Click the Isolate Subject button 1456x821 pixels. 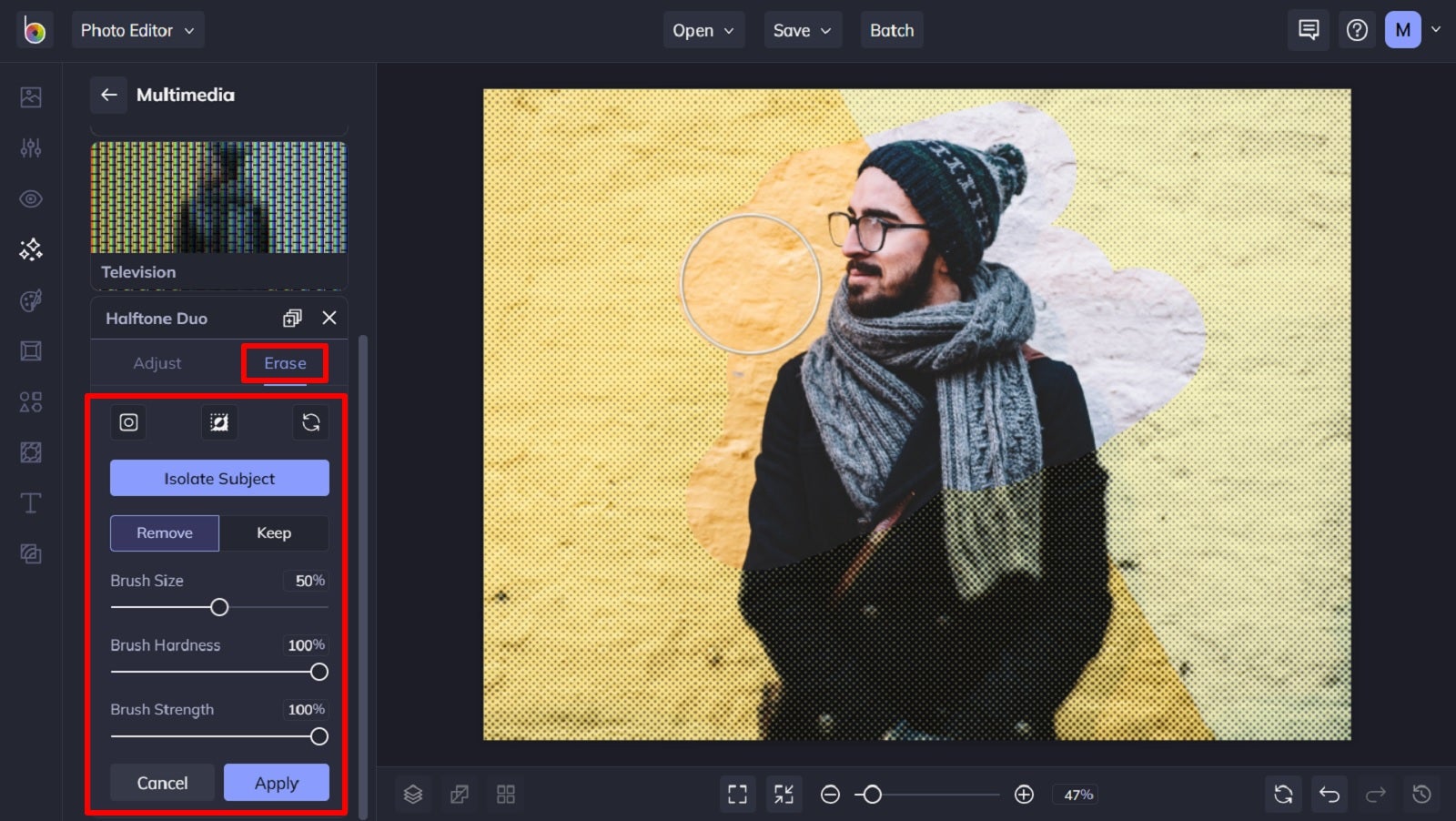coord(218,478)
